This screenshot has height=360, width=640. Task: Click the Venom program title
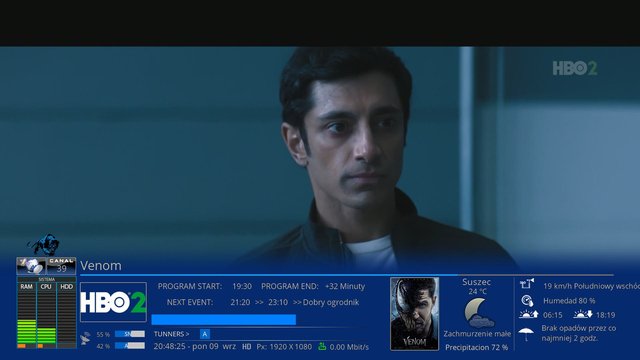tap(101, 266)
